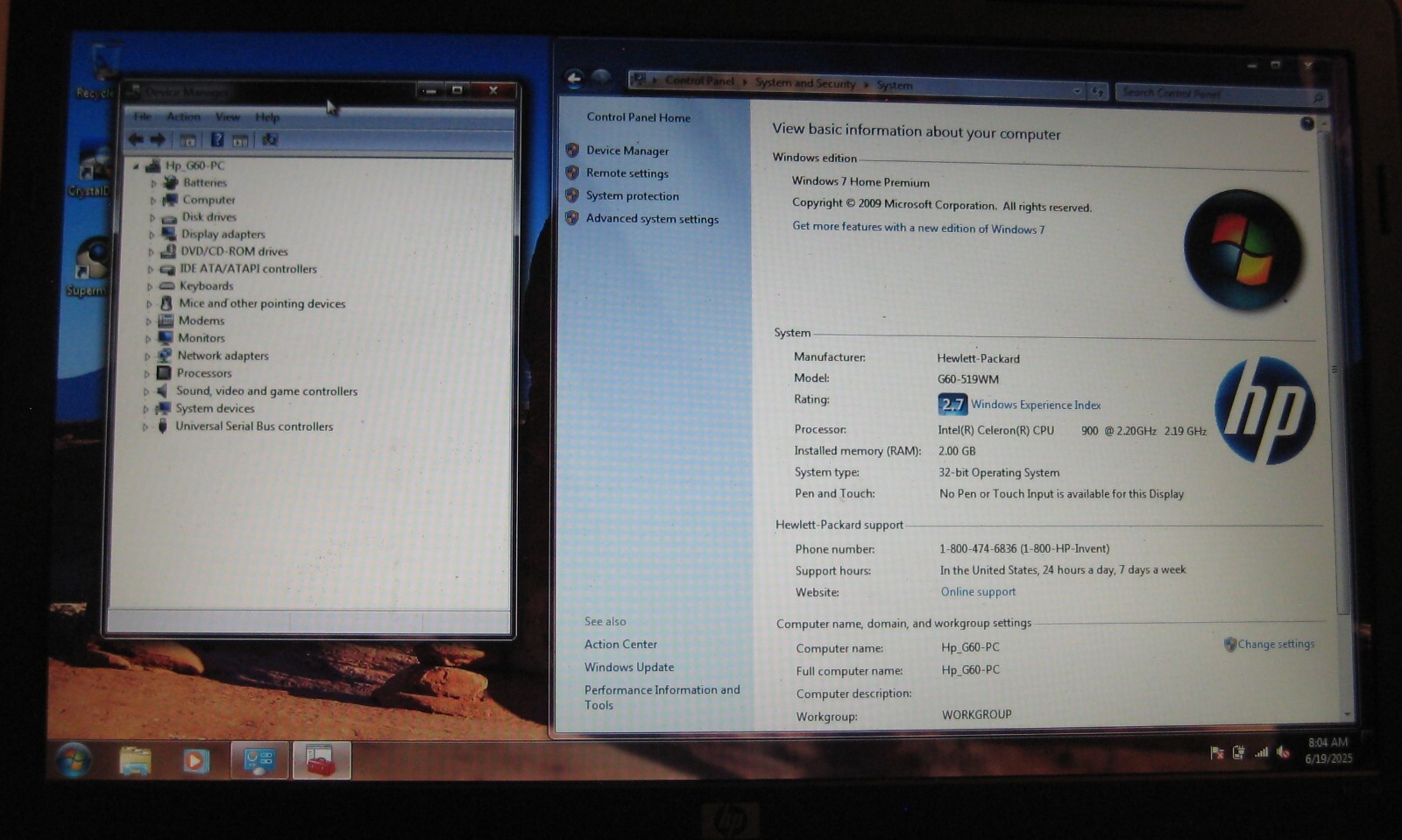
Task: Open the Action menu in Device Manager
Action: 183,116
